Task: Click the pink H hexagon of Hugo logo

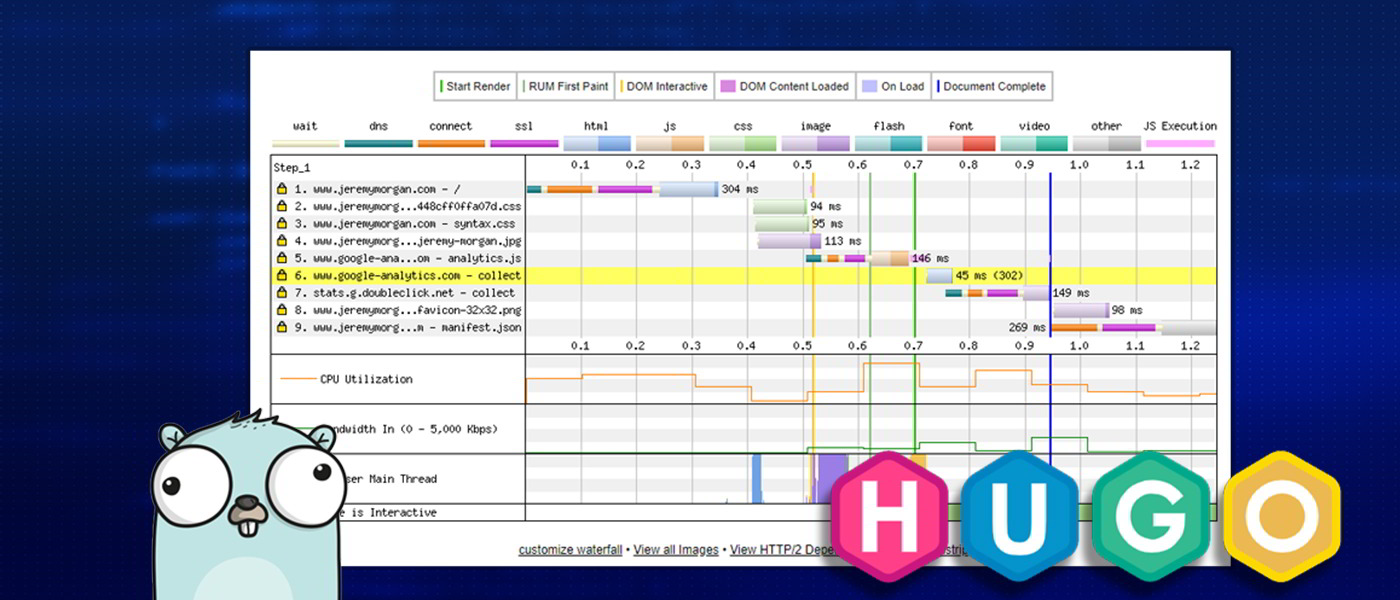Action: (x=890, y=517)
